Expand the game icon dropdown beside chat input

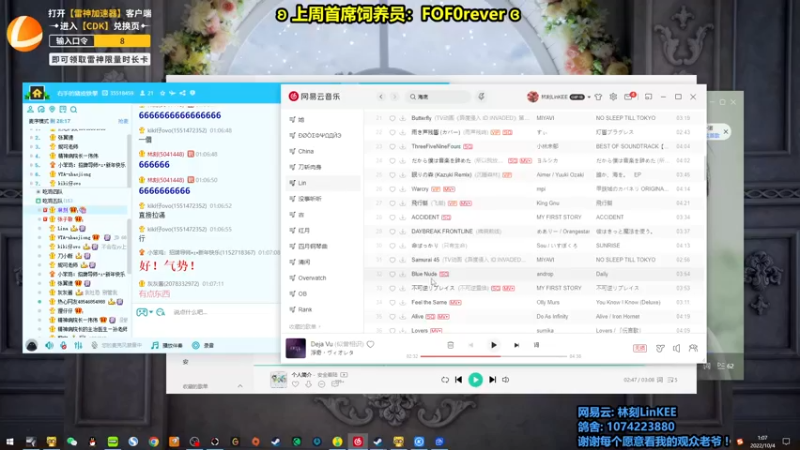point(151,312)
